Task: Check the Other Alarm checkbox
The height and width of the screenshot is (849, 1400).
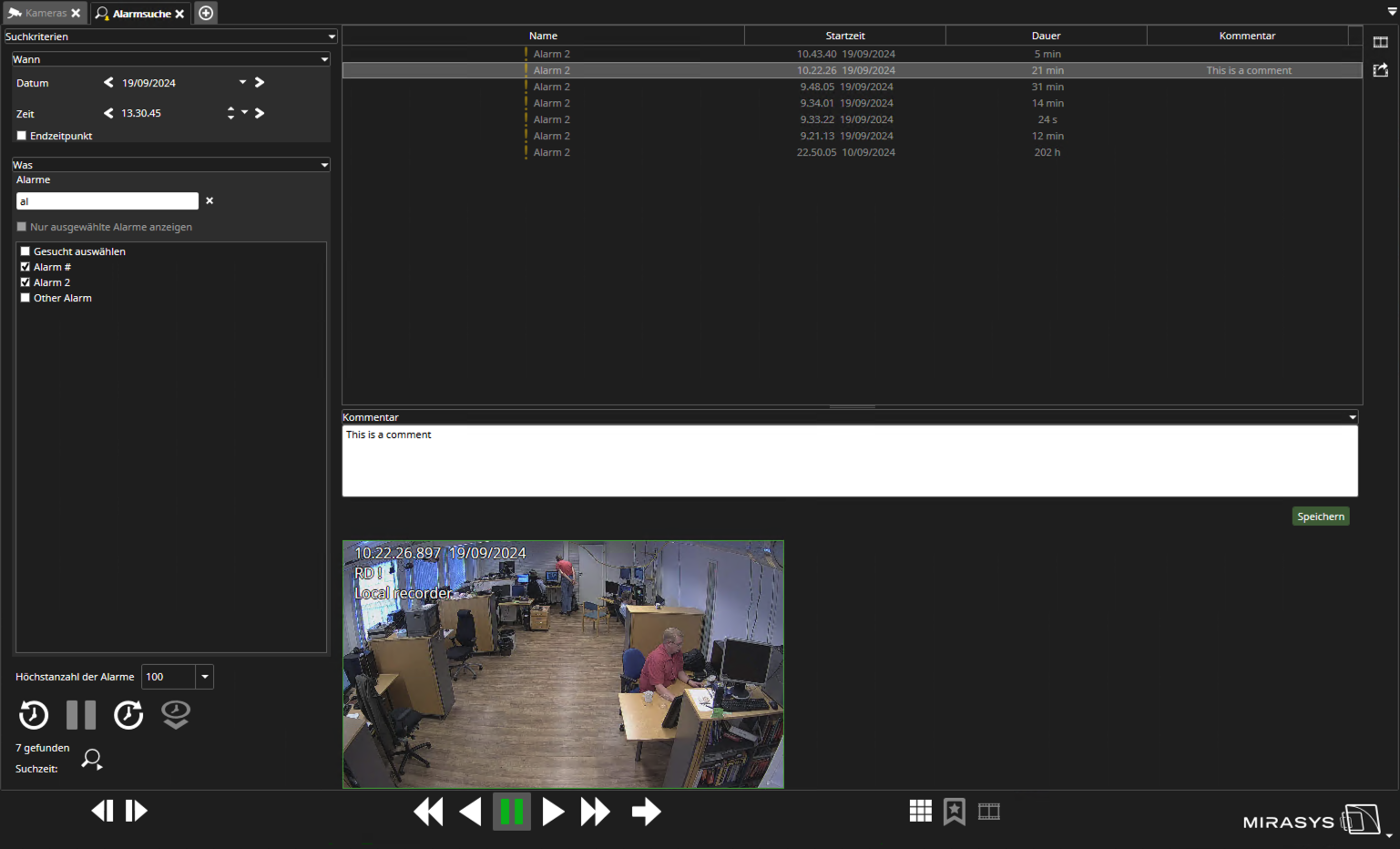Action: 26,298
